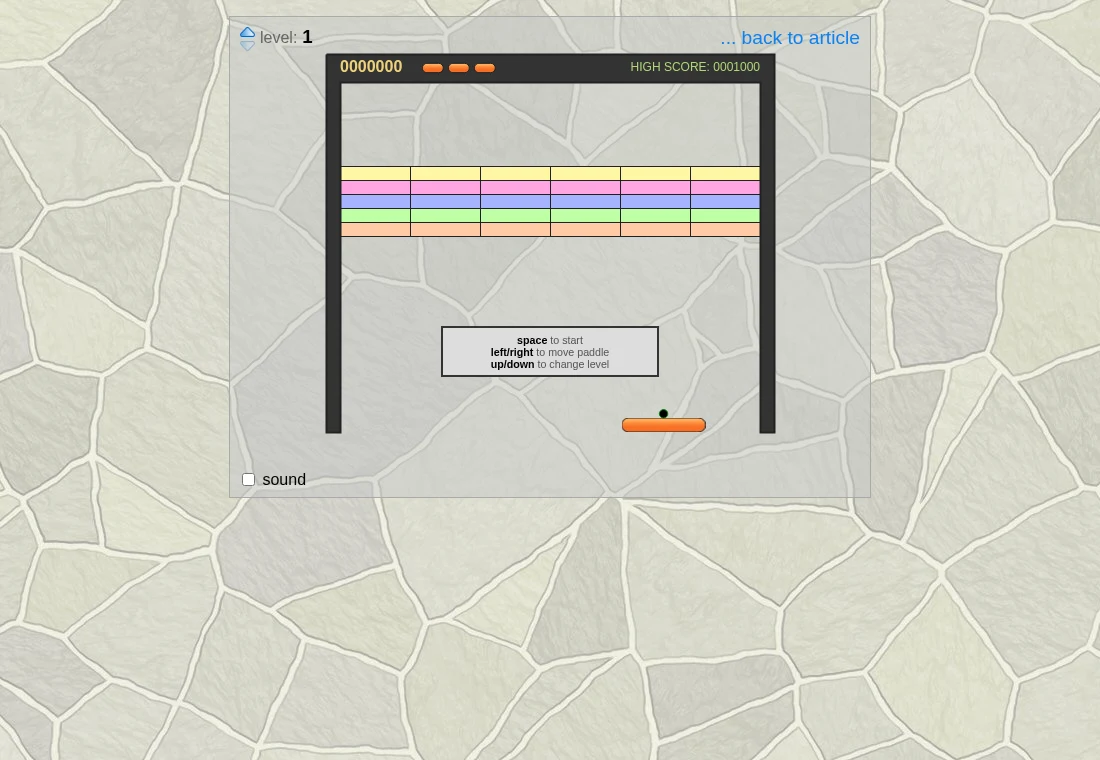Click the middle orange life indicator
The image size is (1100, 760).
[x=459, y=68]
